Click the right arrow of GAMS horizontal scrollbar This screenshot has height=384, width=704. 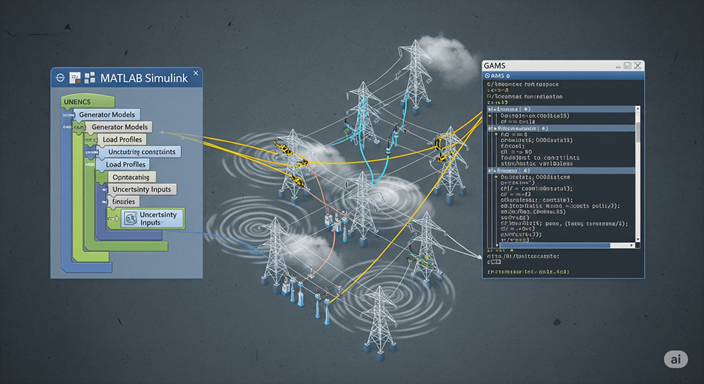click(x=632, y=245)
